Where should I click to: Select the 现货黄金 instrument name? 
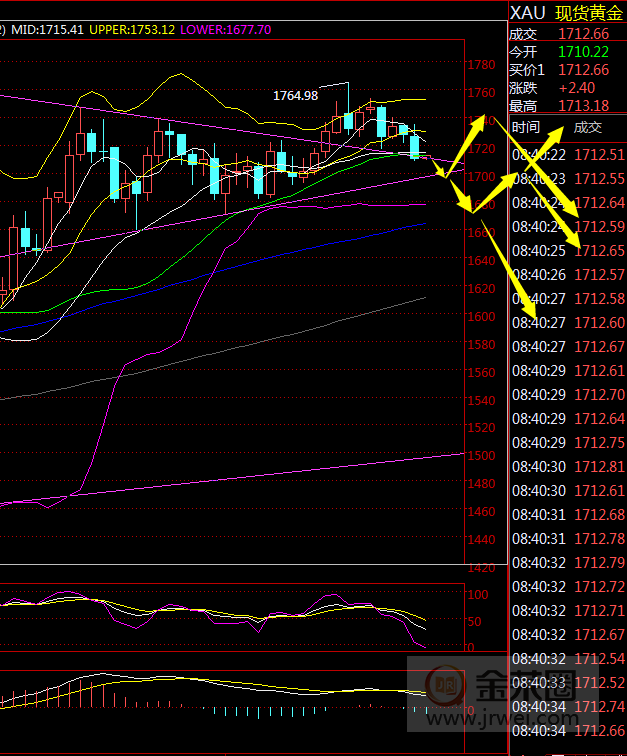click(x=587, y=12)
